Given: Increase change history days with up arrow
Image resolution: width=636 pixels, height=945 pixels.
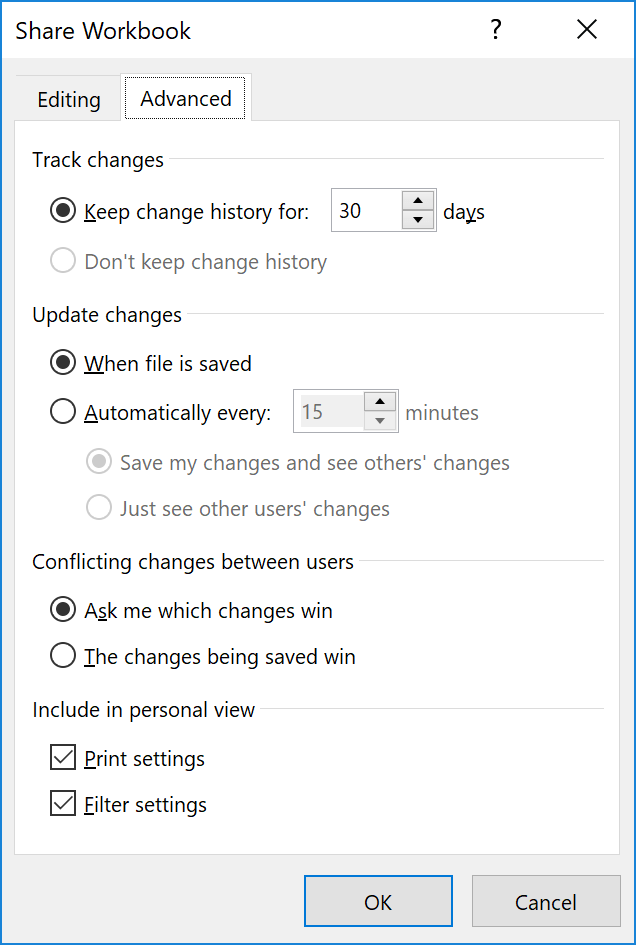Looking at the screenshot, I should click(x=418, y=201).
